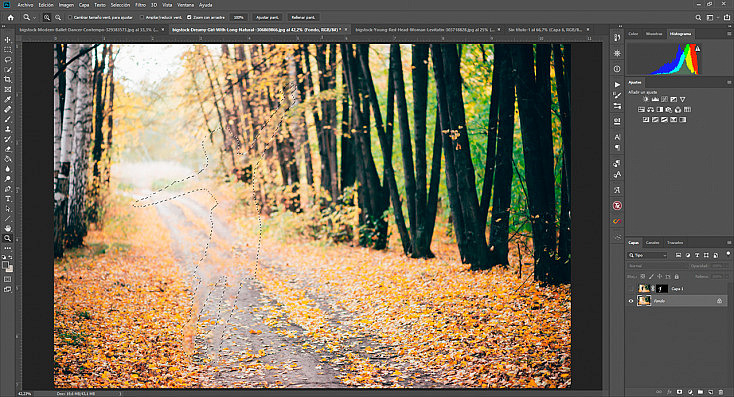Add a Color Balance adjustment
The height and width of the screenshot is (397, 734).
pyautogui.click(x=651, y=110)
